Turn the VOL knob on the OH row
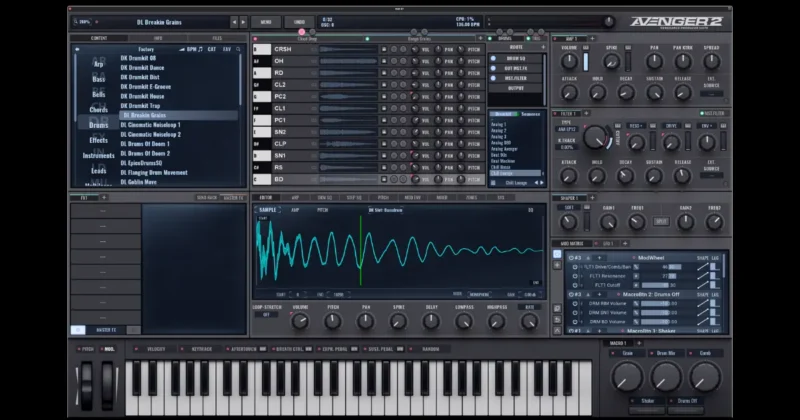The height and width of the screenshot is (420, 800). [x=415, y=61]
